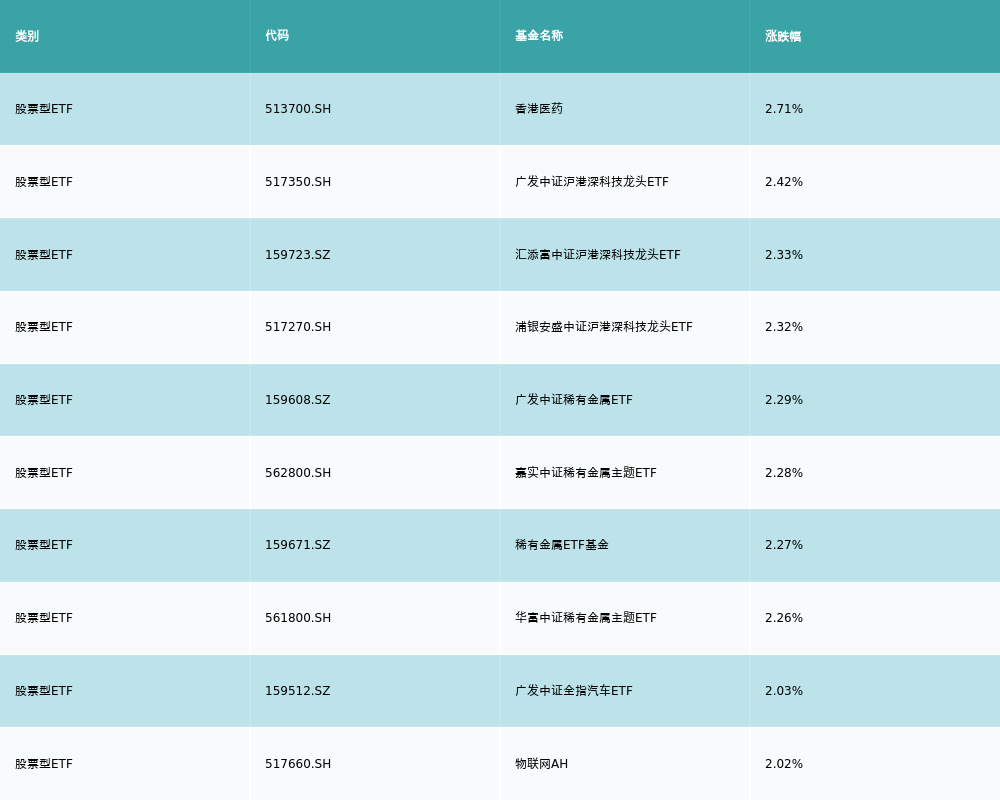Image resolution: width=1000 pixels, height=800 pixels.
Task: Click 股票型ETF in the 562800.SH row
Action: click(44, 473)
